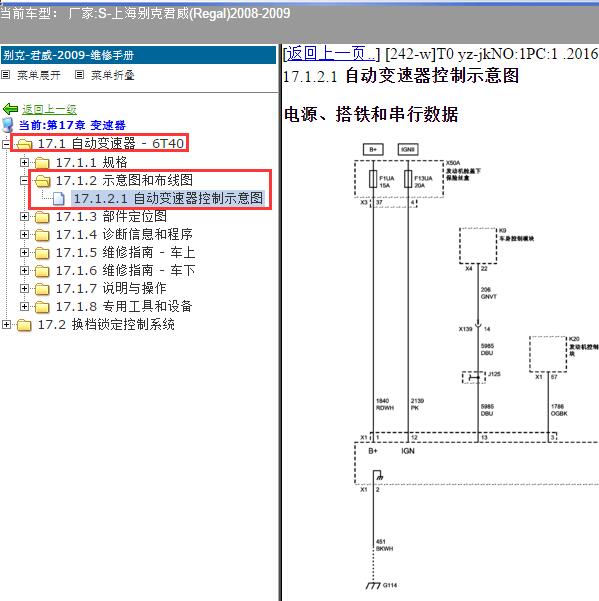Click the 电源、搭铁和串行数据 heading
Image resolution: width=599 pixels, height=601 pixels.
point(371,114)
